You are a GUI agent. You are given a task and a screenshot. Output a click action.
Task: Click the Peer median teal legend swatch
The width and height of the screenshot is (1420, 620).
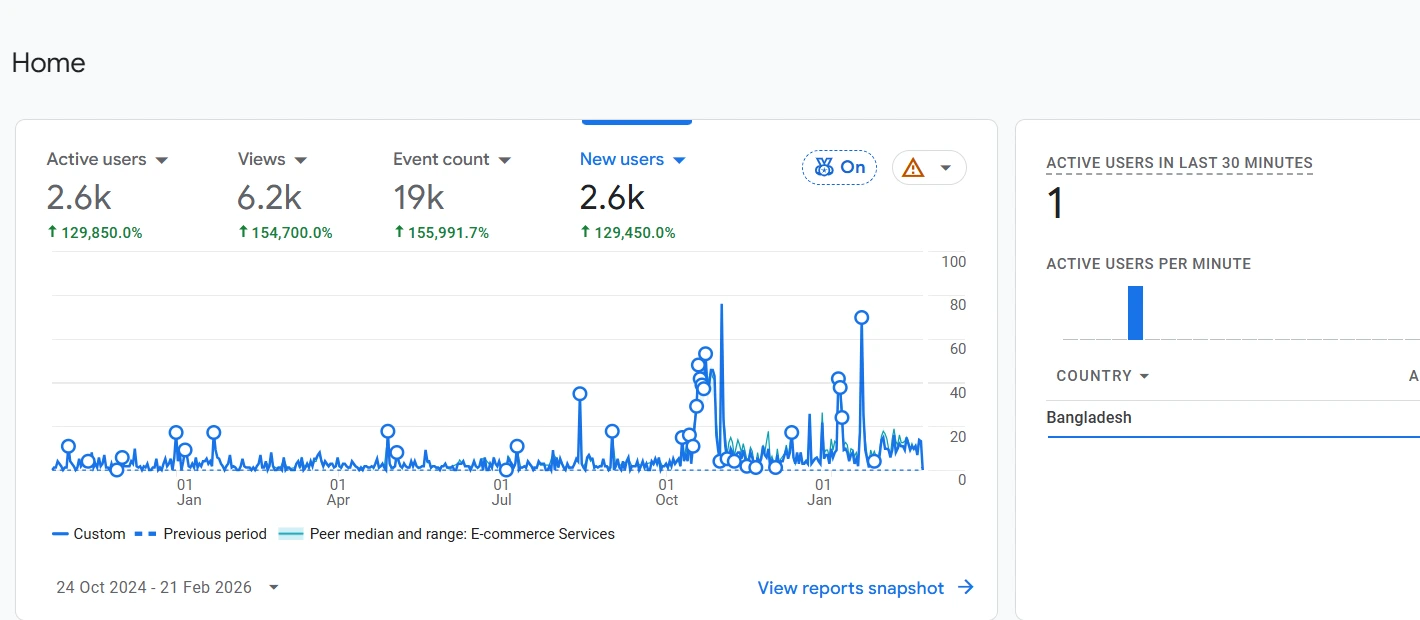pos(288,533)
